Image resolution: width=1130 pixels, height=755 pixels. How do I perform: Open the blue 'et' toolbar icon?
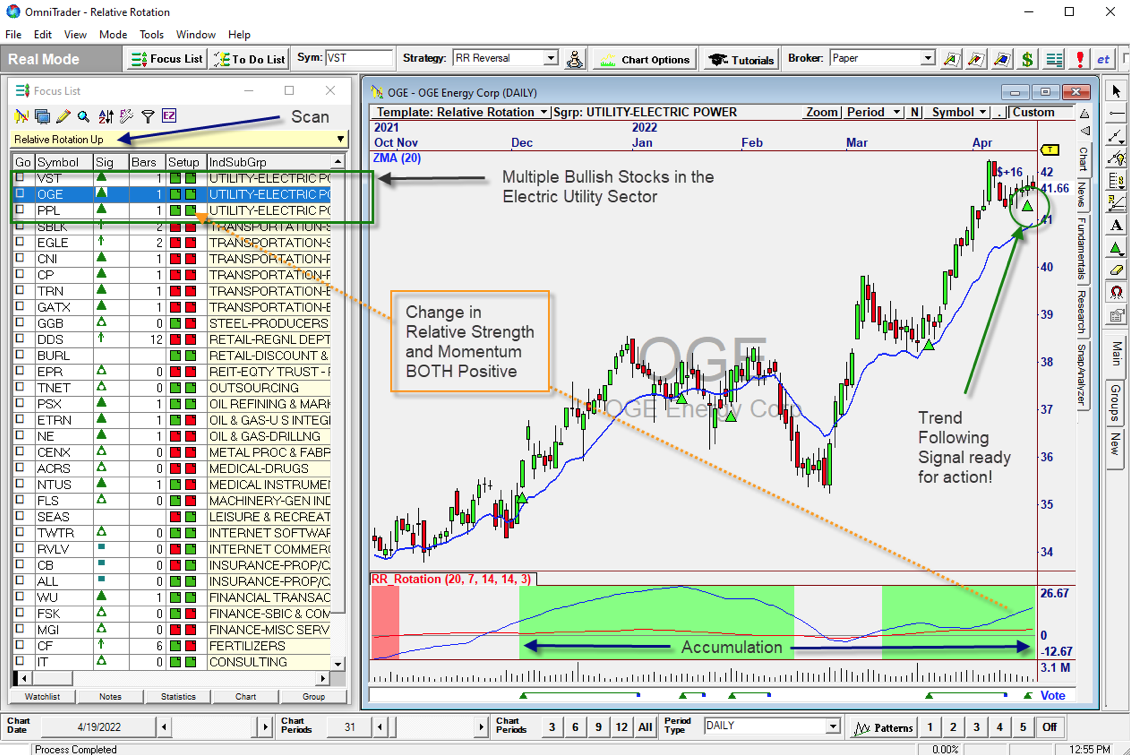point(1103,59)
